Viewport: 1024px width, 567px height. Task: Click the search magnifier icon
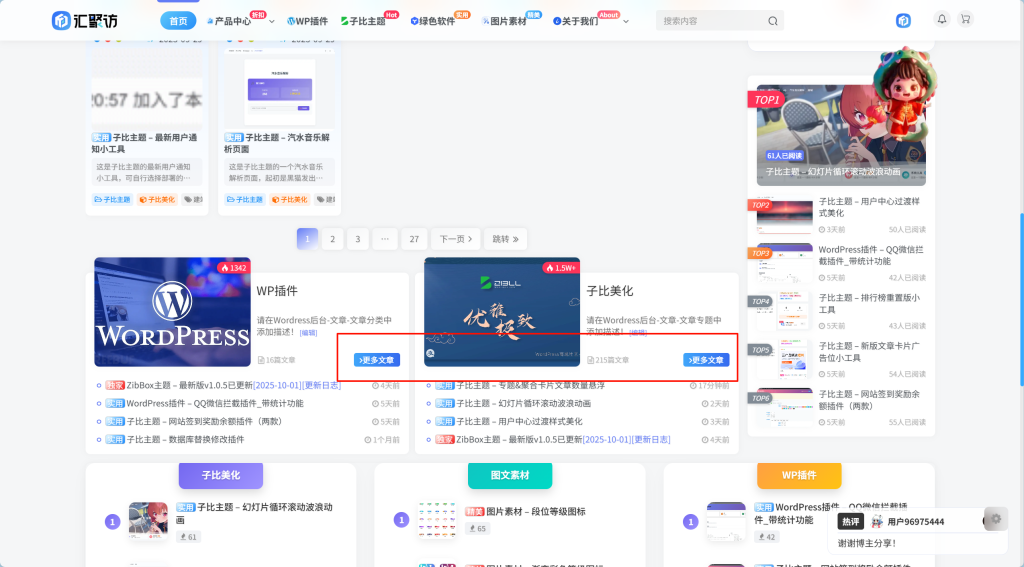coord(773,21)
